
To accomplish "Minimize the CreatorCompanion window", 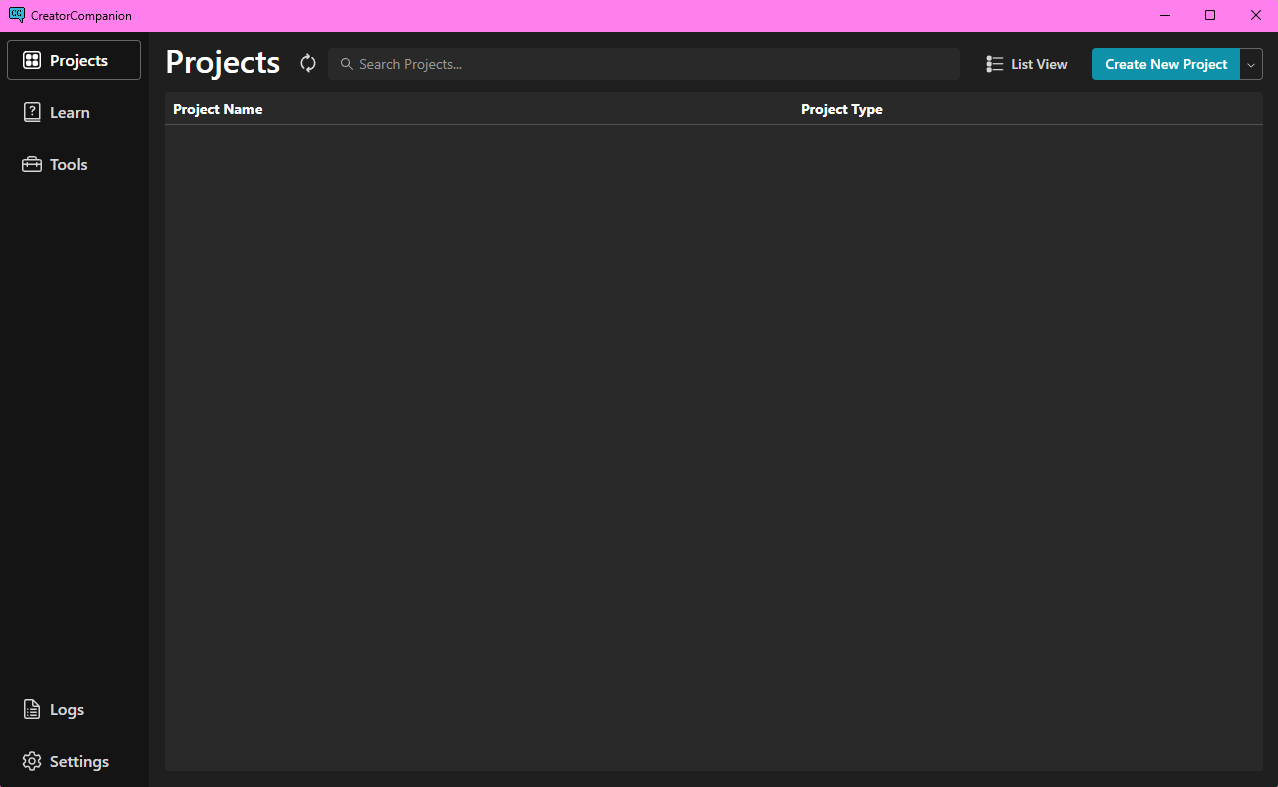I will tap(1164, 15).
